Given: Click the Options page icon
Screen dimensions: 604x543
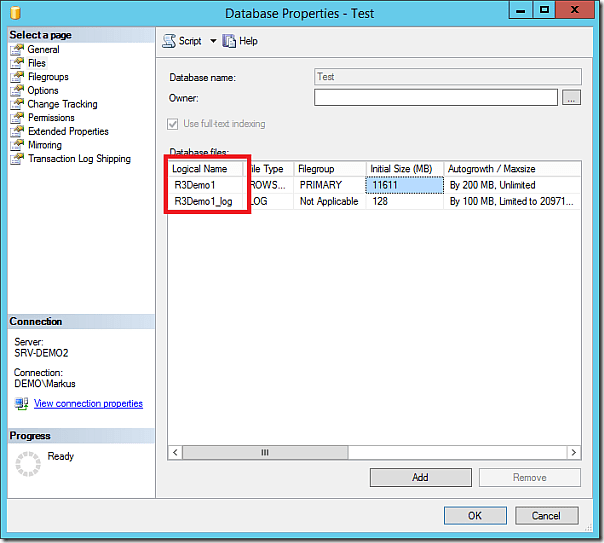Looking at the screenshot, I should pos(17,90).
